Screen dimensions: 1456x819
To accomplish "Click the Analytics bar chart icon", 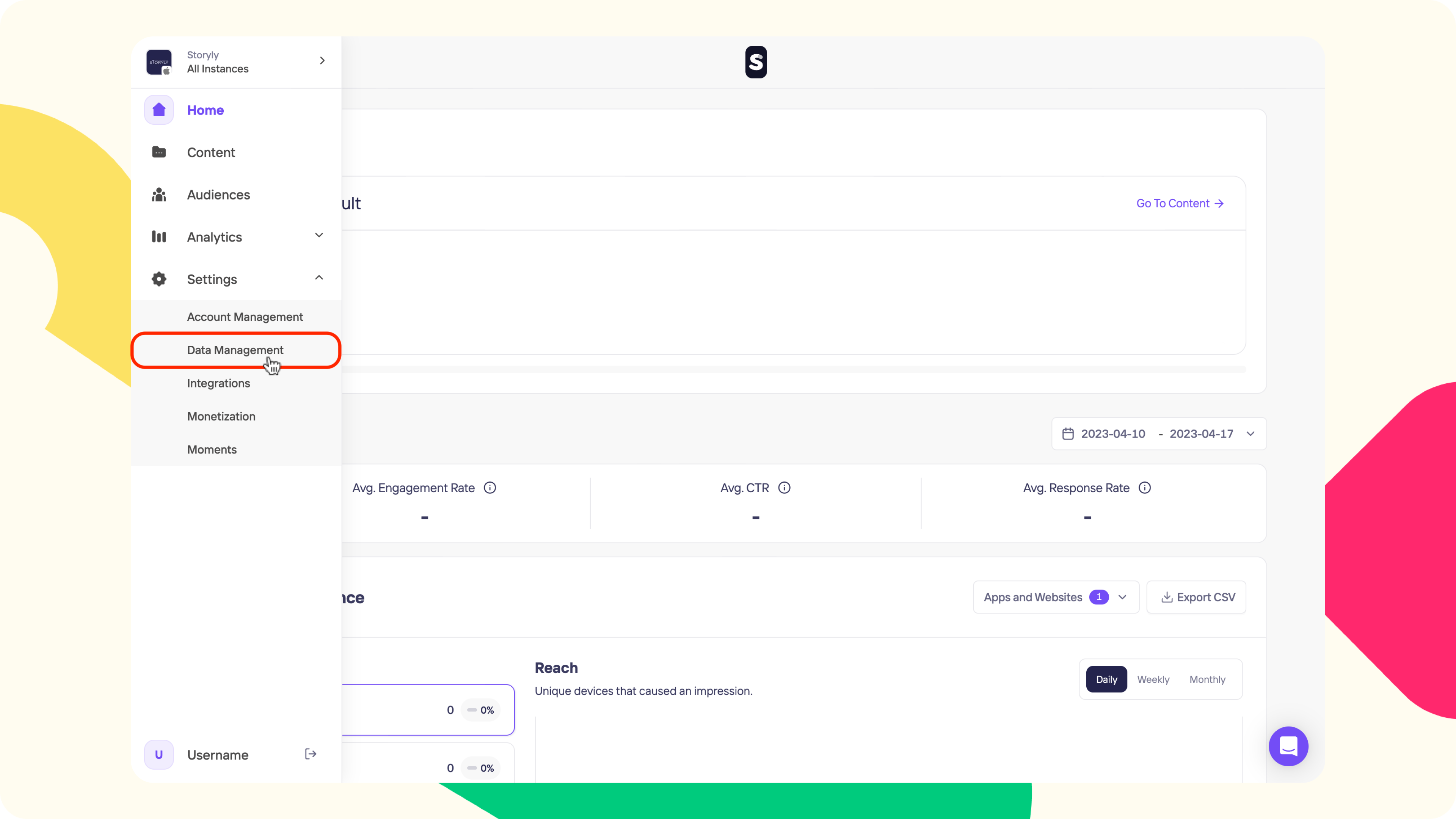I will tap(159, 237).
